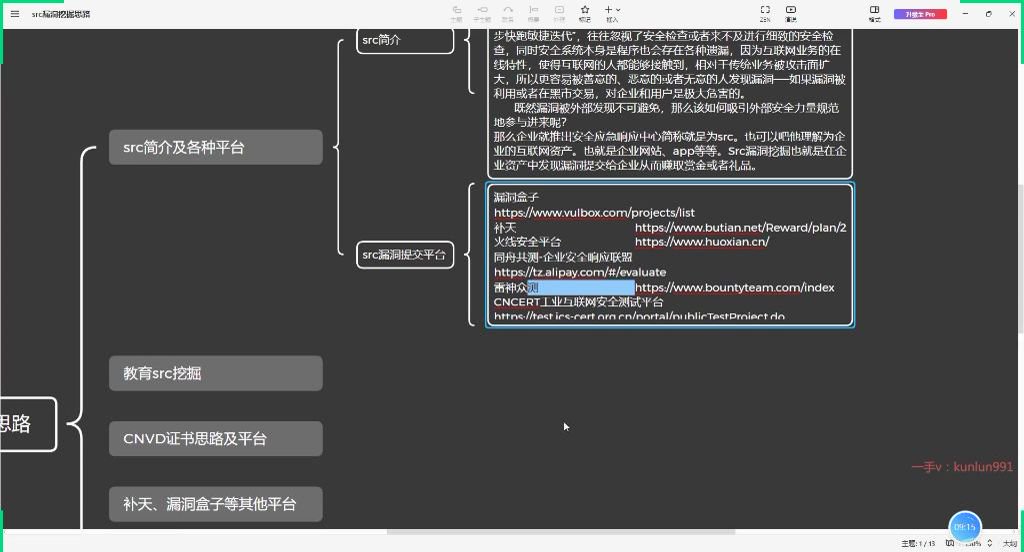Open the Outline (大纲) view
Image resolution: width=1024 pixels, height=552 pixels.
[1010, 544]
